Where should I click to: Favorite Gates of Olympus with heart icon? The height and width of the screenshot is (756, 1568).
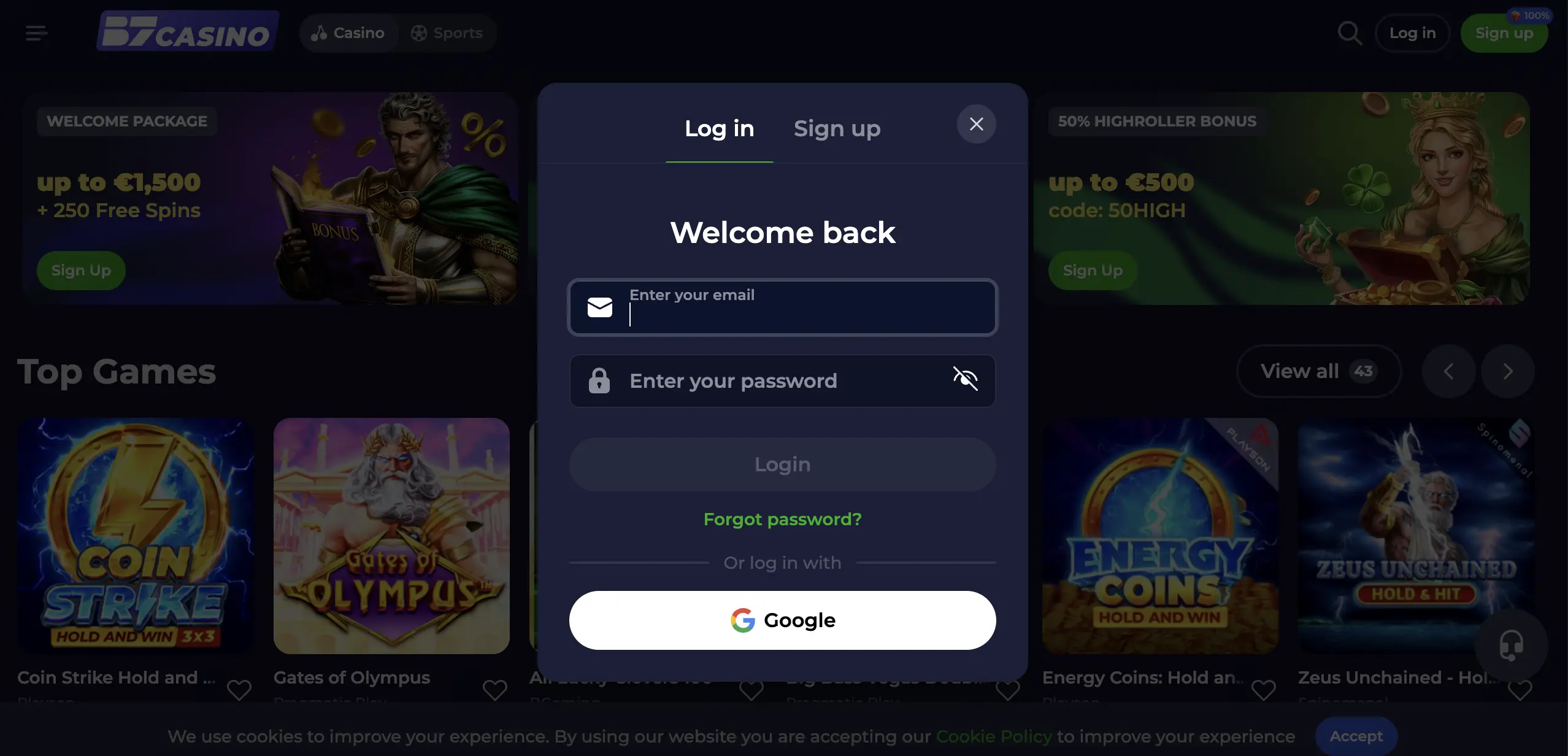pyautogui.click(x=495, y=690)
